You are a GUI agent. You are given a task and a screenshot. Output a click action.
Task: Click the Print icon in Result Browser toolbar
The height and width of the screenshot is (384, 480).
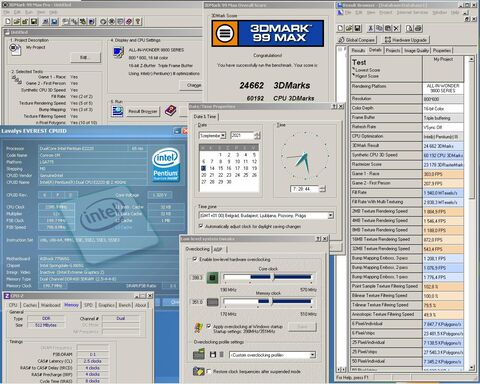[x=418, y=28]
